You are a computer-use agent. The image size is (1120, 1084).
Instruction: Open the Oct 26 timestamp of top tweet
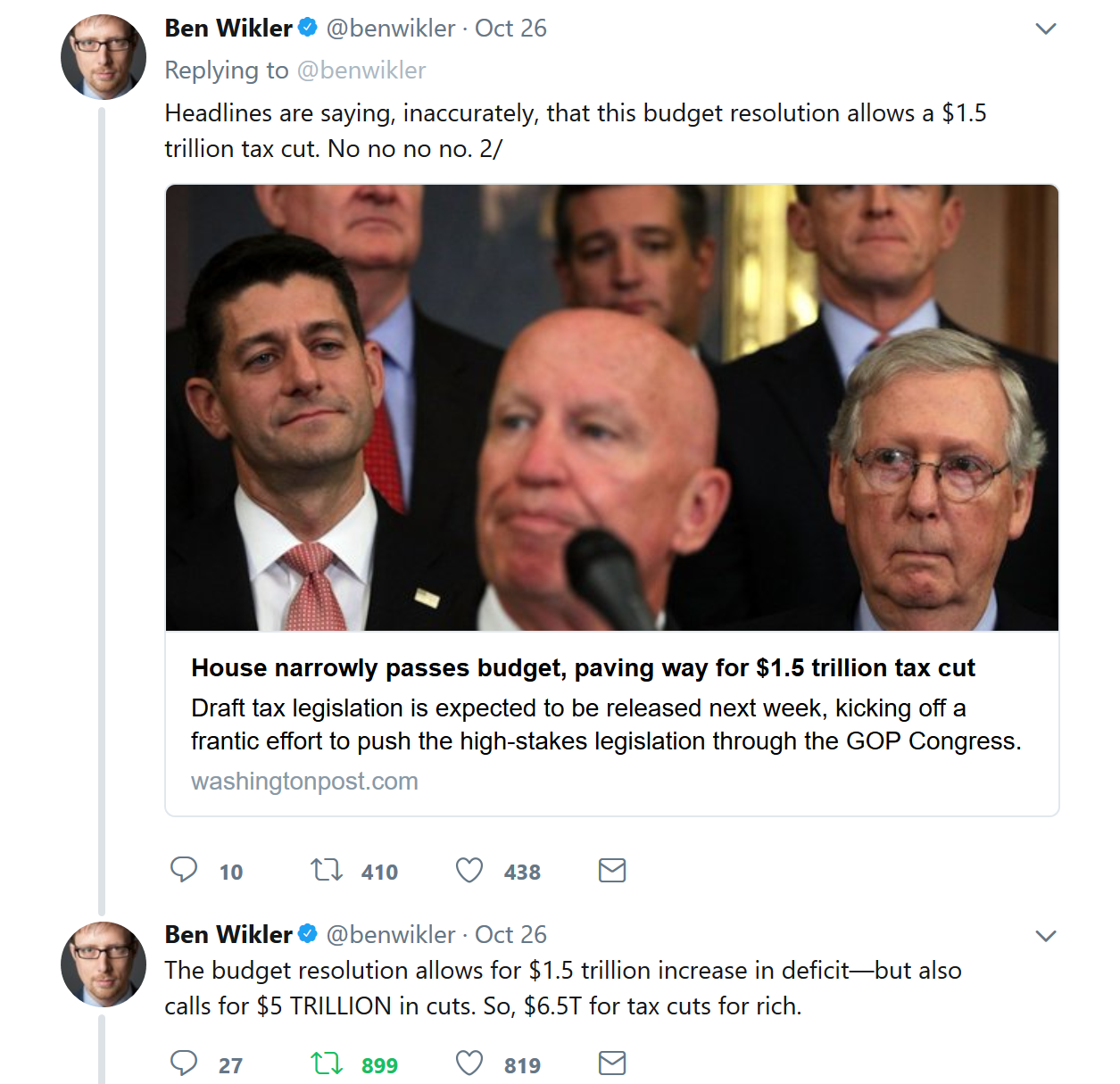pos(510,29)
